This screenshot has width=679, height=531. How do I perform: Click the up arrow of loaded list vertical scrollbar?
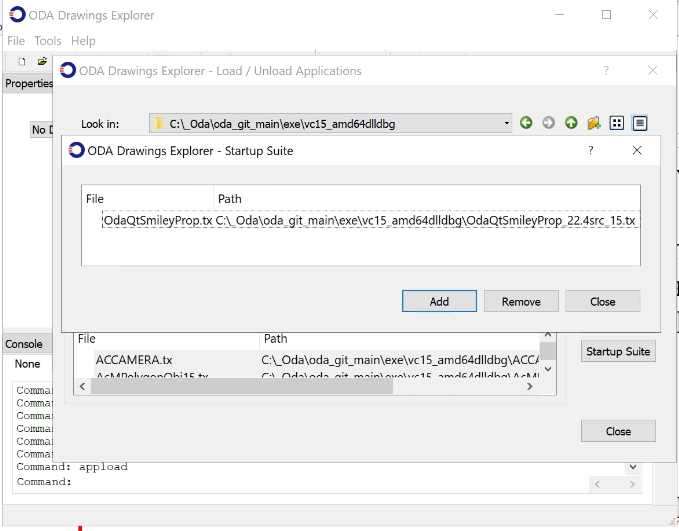coord(548,336)
